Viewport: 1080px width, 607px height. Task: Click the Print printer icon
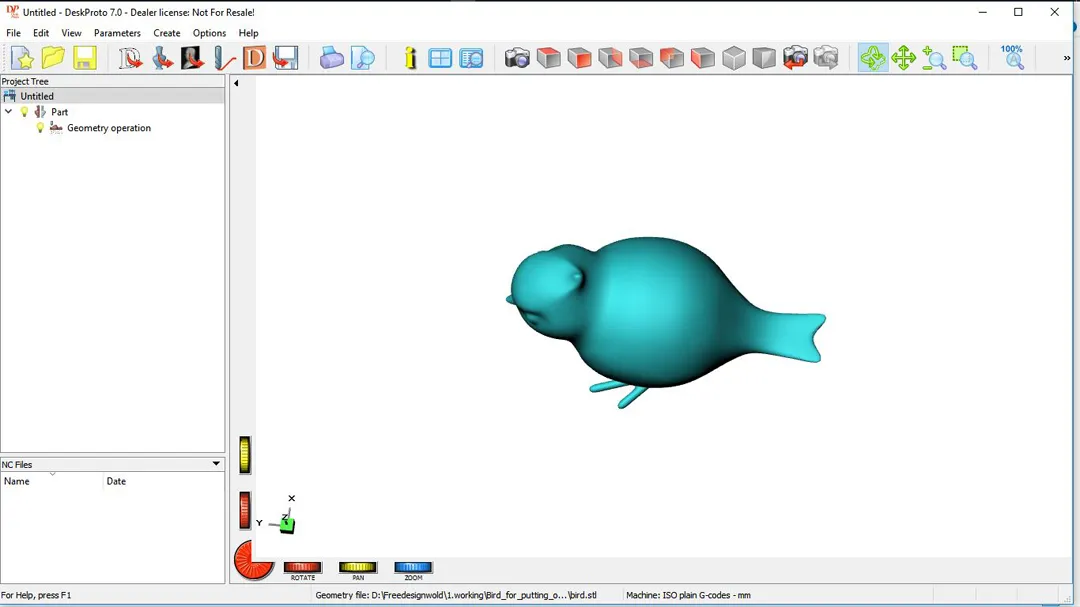(332, 58)
